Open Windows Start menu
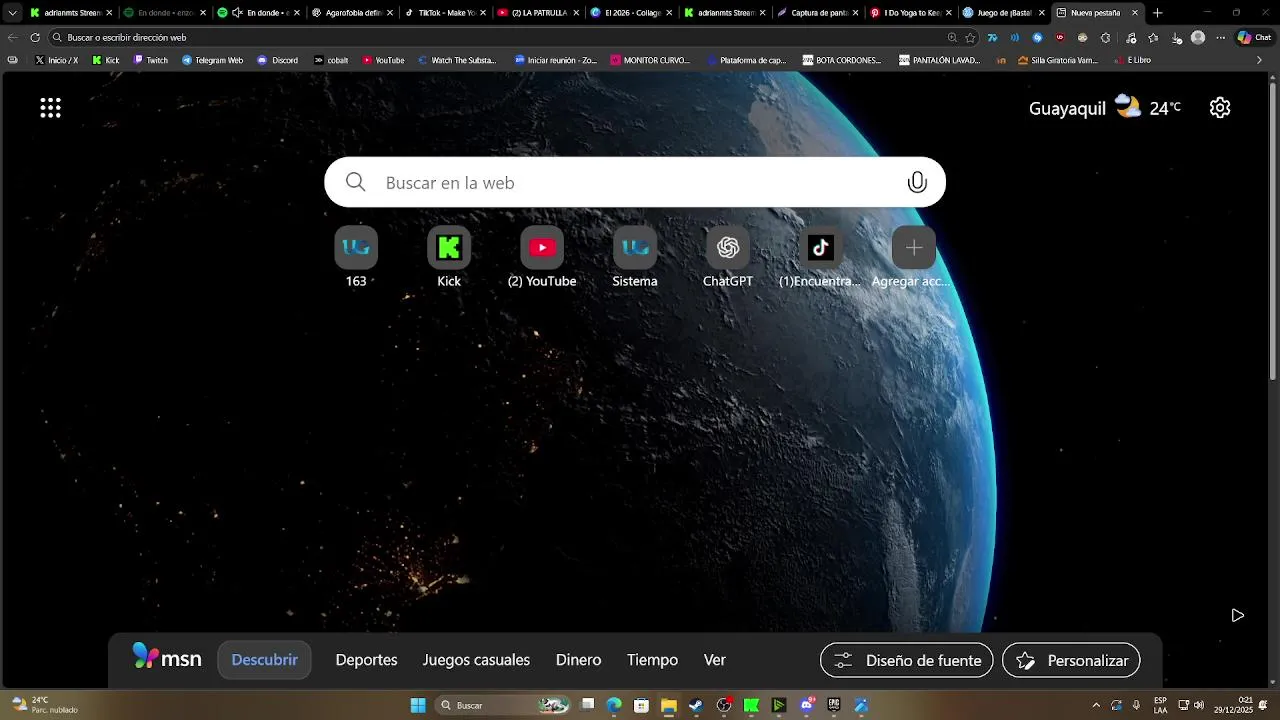The width and height of the screenshot is (1280, 720). [418, 706]
